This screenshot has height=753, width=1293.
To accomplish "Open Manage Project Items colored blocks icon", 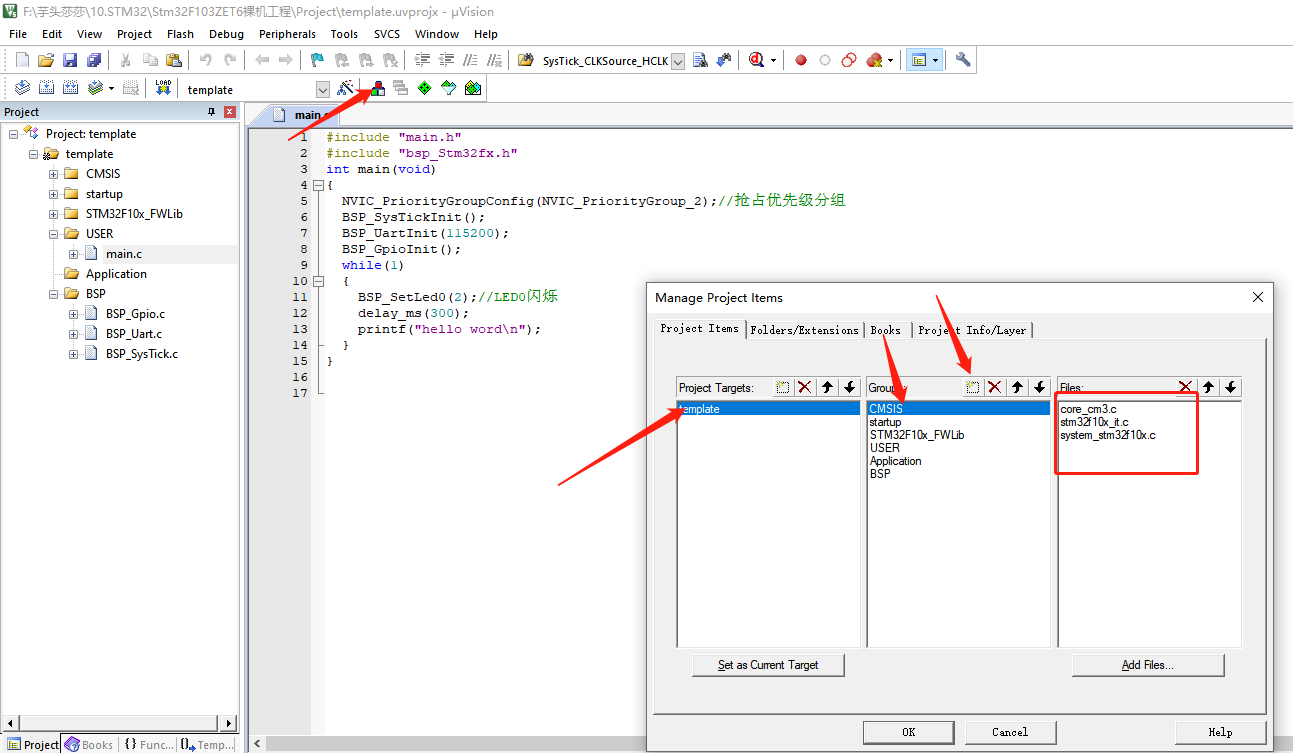I will 377,88.
